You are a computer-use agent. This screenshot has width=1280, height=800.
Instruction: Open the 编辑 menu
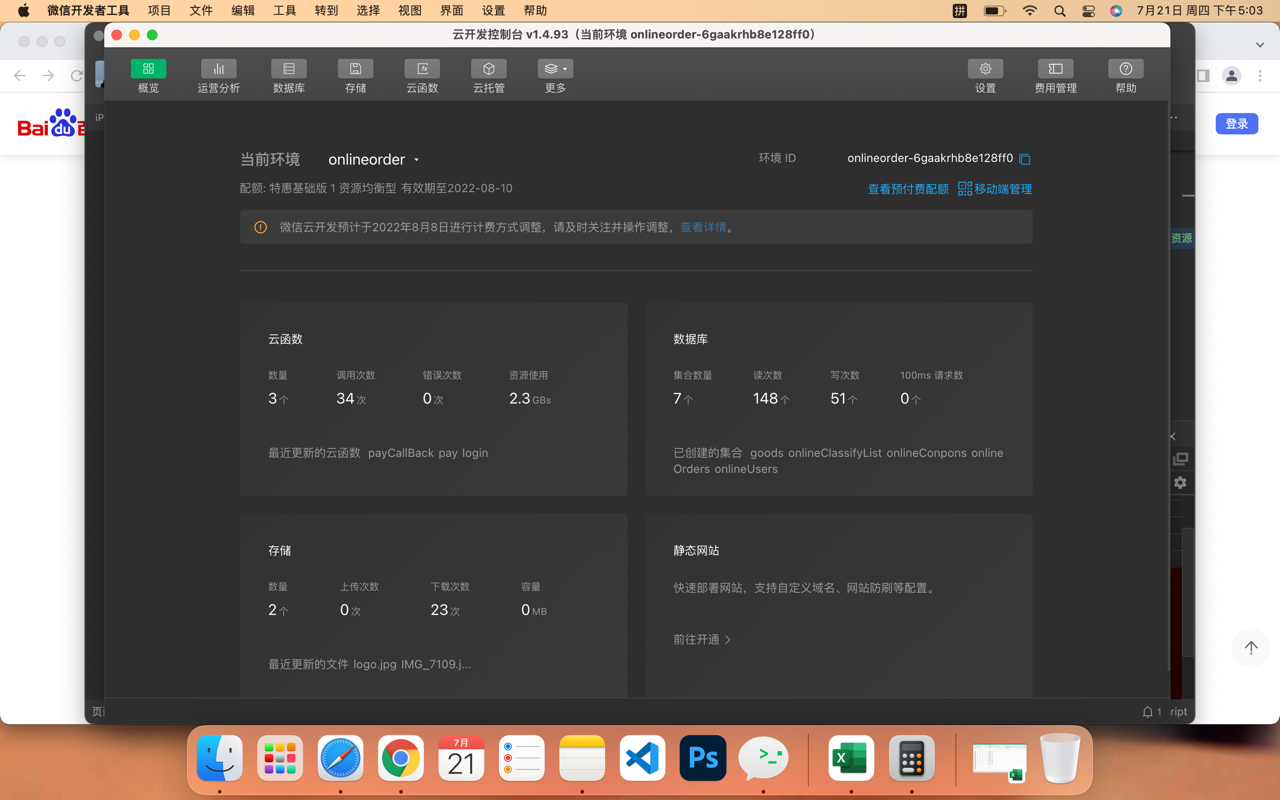pos(243,11)
